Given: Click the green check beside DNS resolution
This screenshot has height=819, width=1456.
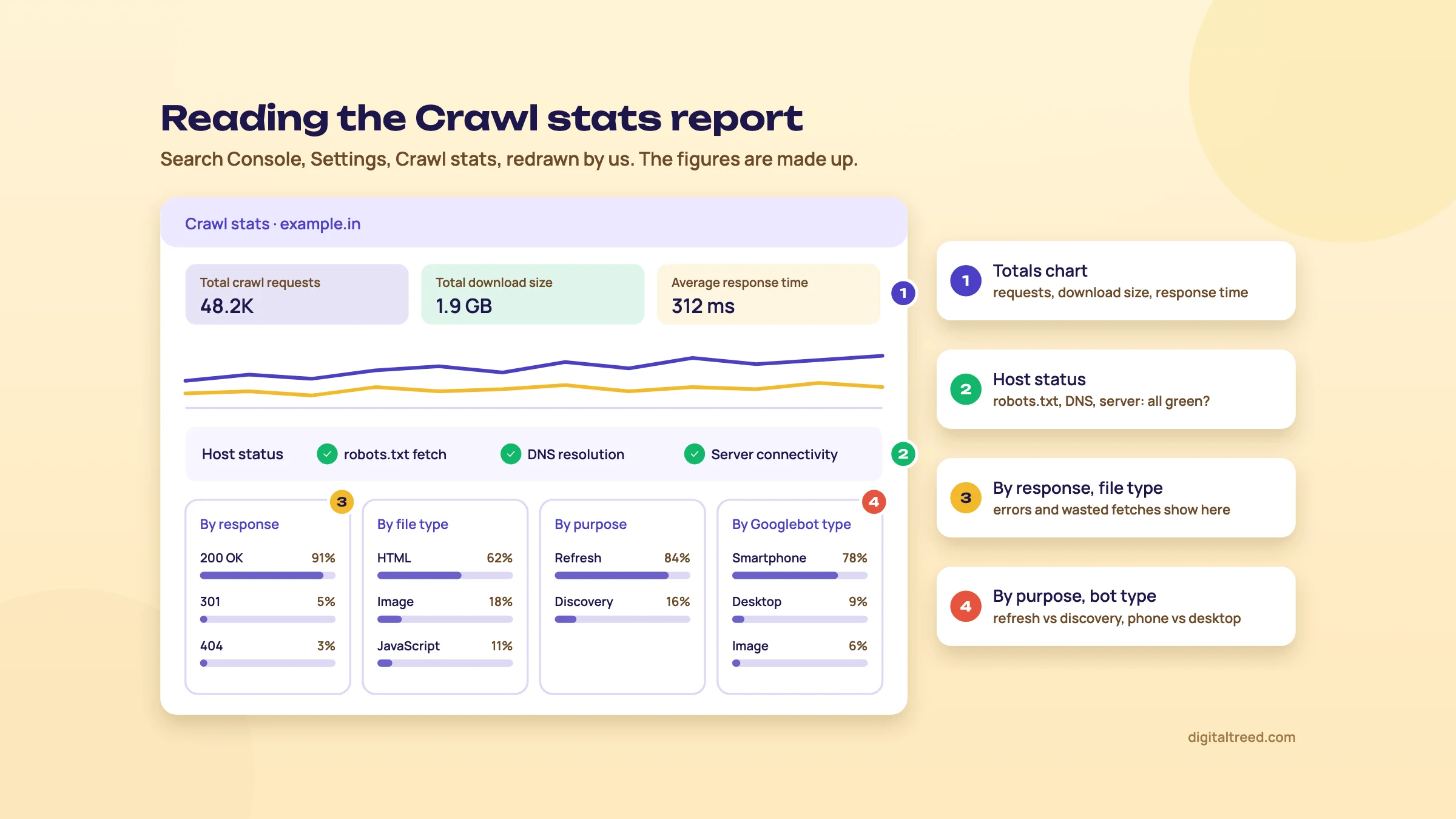Looking at the screenshot, I should tap(511, 454).
